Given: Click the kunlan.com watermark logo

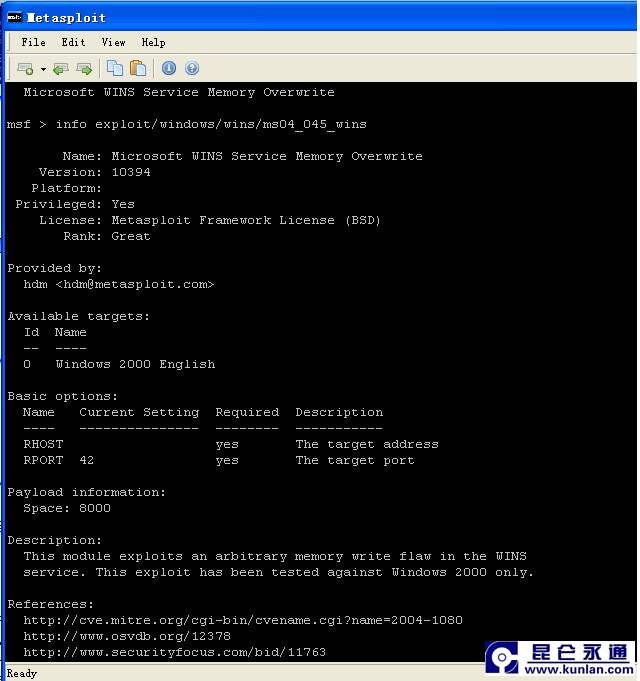Looking at the screenshot, I should click(x=559, y=657).
